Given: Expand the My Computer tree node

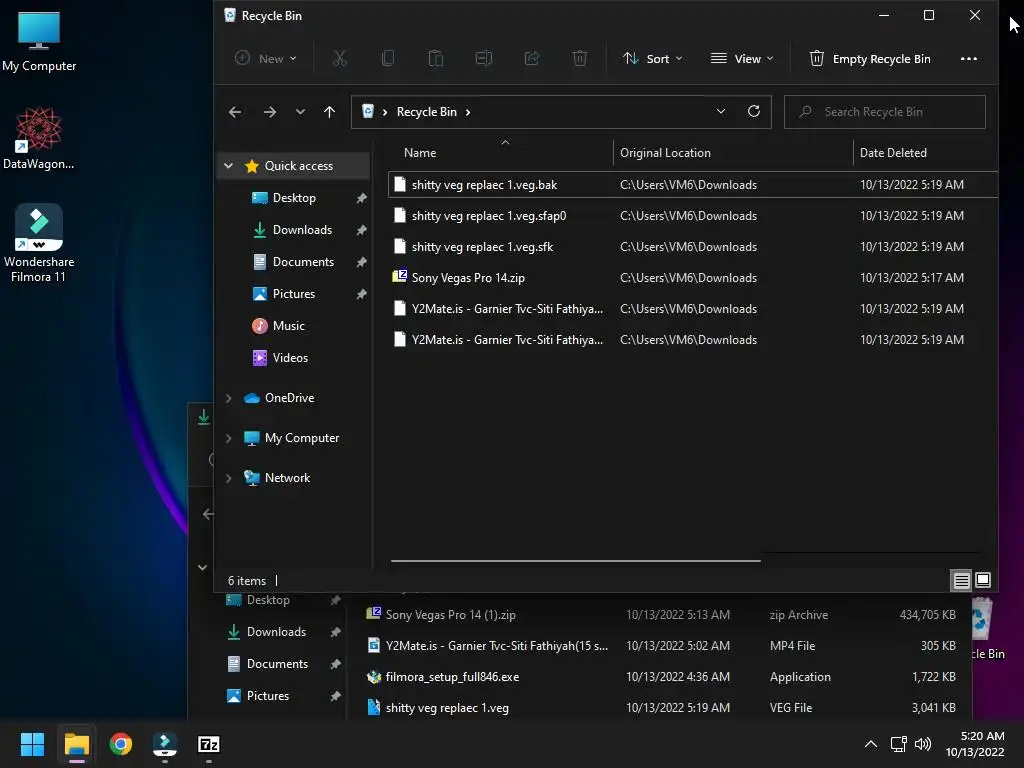Looking at the screenshot, I should point(229,438).
